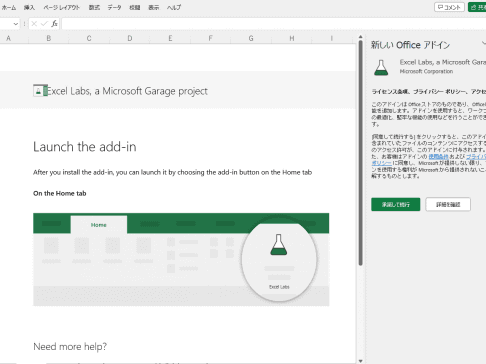Click the green flask add-in icon in the side pane
This screenshot has height=364, width=486.
coord(381,68)
